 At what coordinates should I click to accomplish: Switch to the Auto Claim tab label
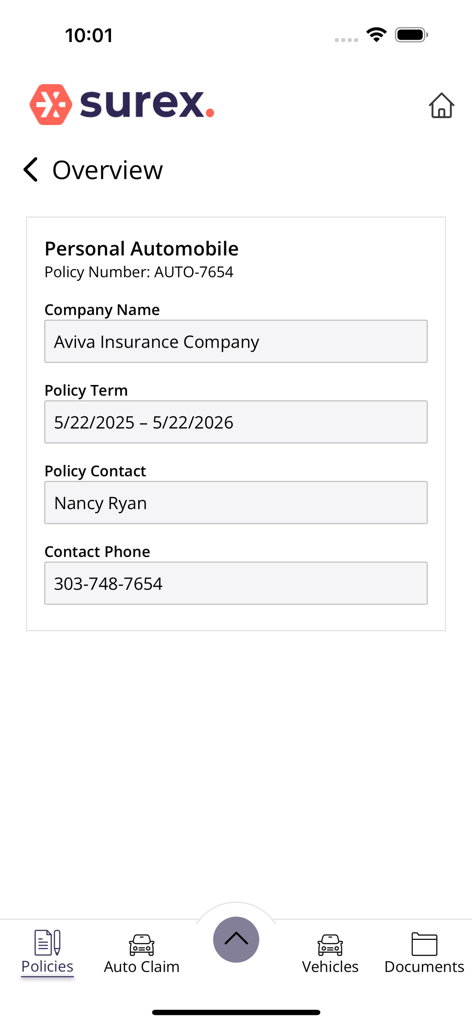point(141,967)
